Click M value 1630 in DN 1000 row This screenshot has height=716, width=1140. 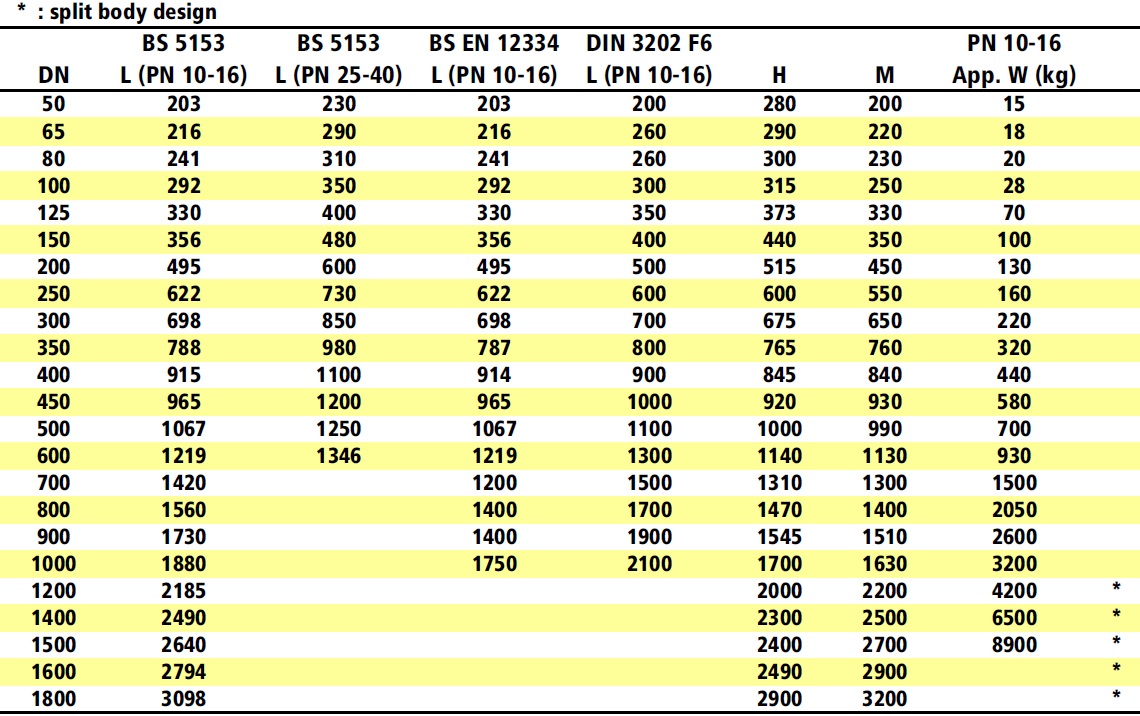coord(885,563)
